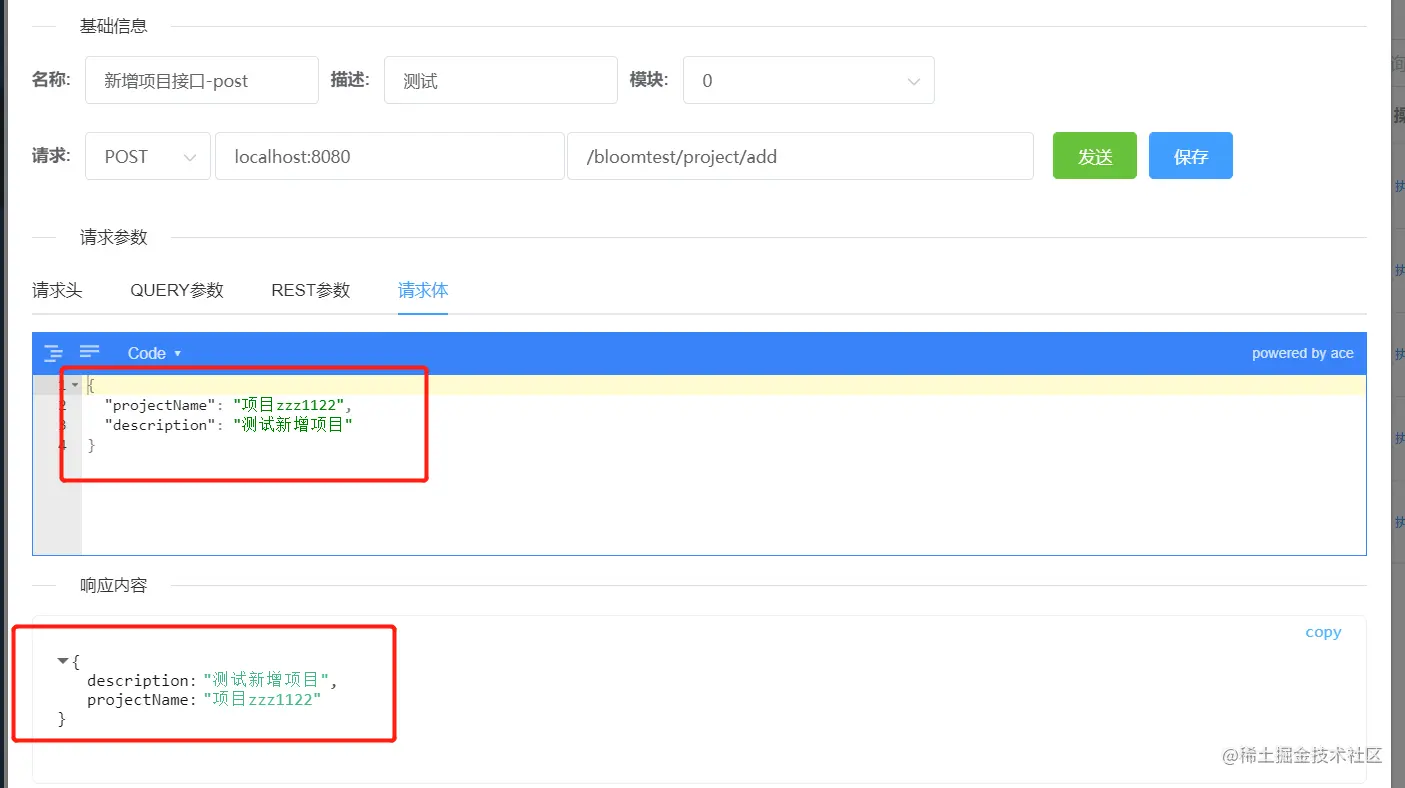Open the POST request method dropdown
1405x788 pixels.
148,156
